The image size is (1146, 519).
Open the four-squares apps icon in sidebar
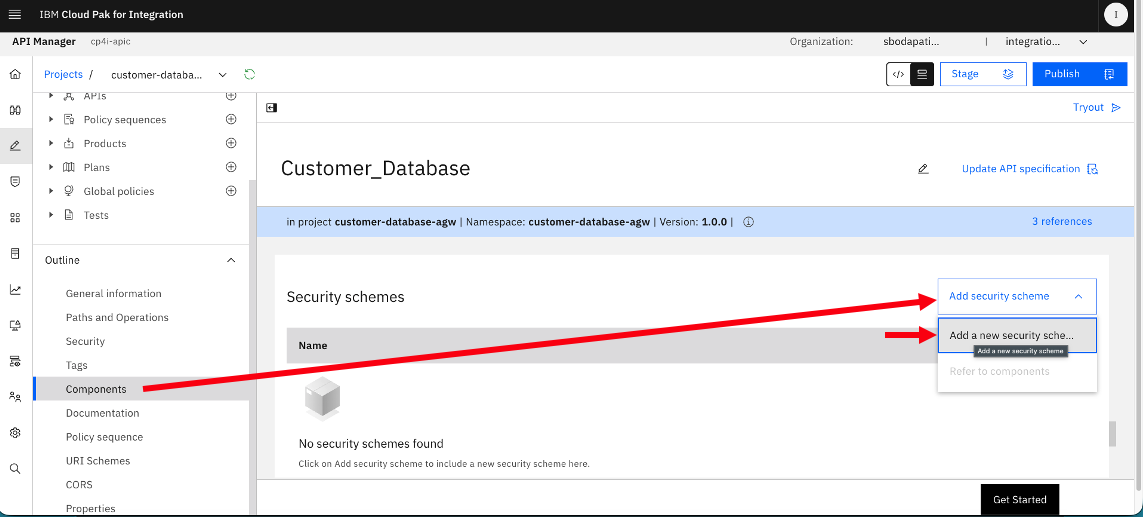click(x=15, y=217)
